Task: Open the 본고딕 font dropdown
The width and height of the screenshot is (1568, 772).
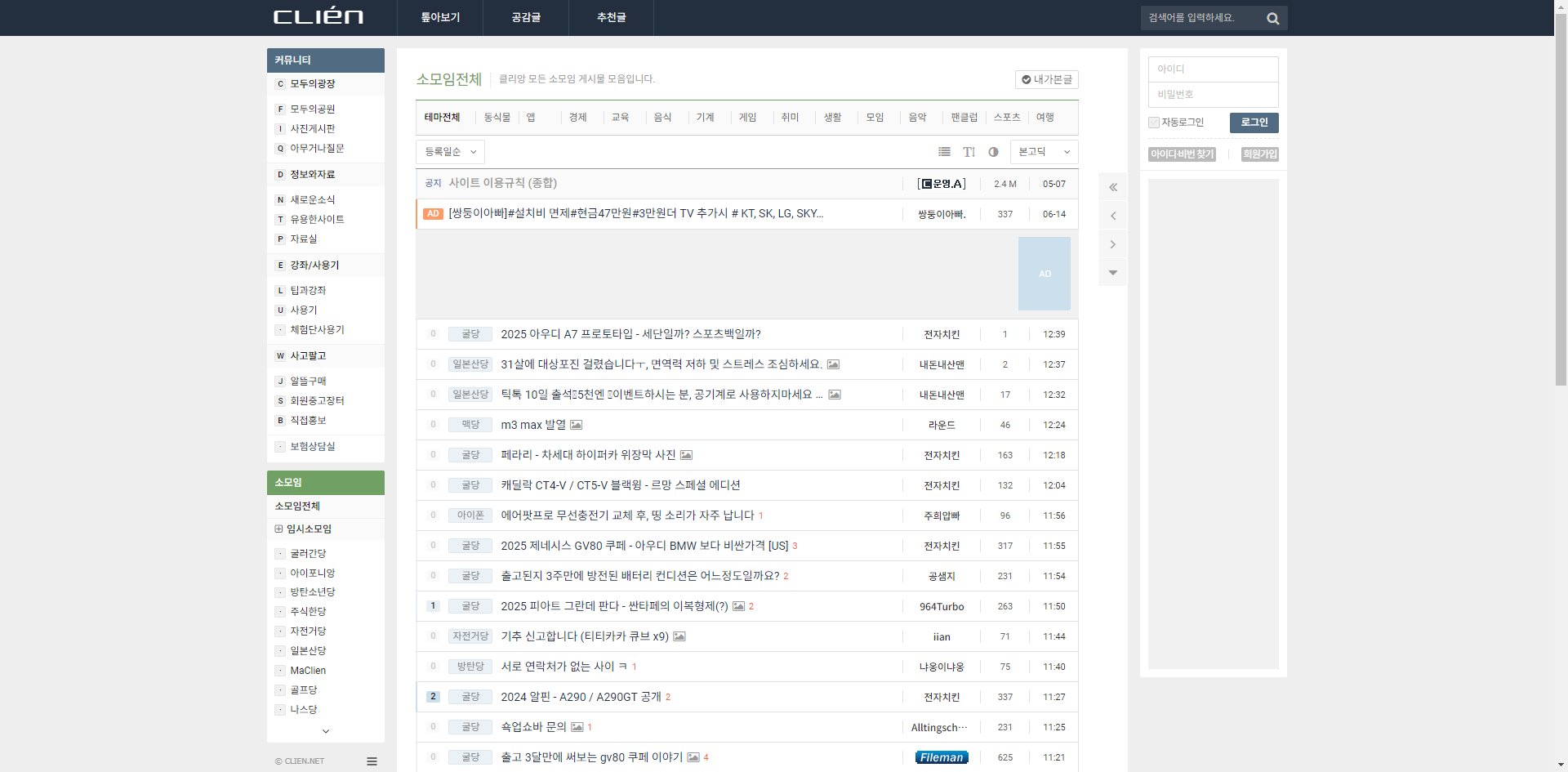Action: [1043, 152]
